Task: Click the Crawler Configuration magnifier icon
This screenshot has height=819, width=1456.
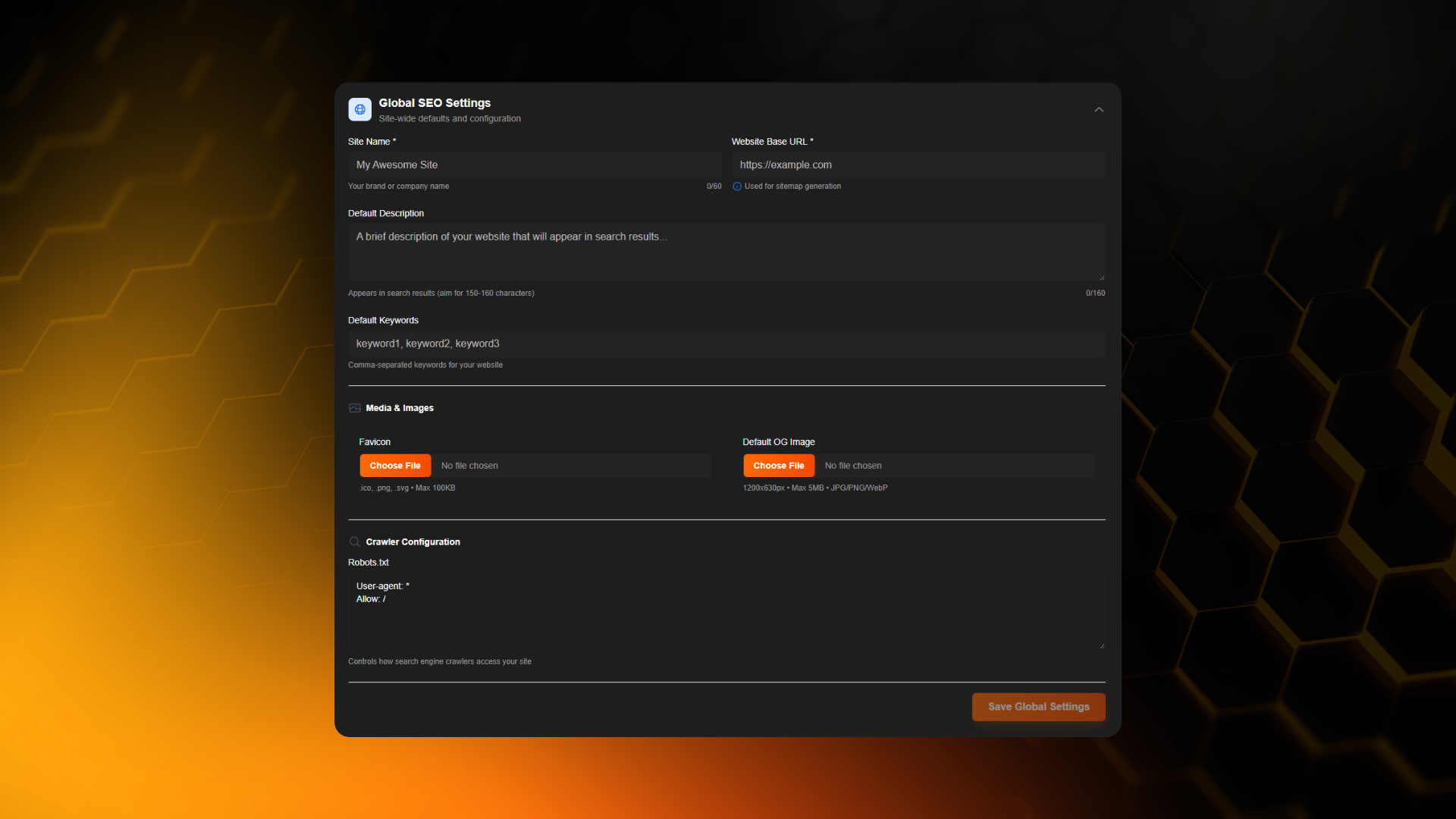Action: (354, 541)
